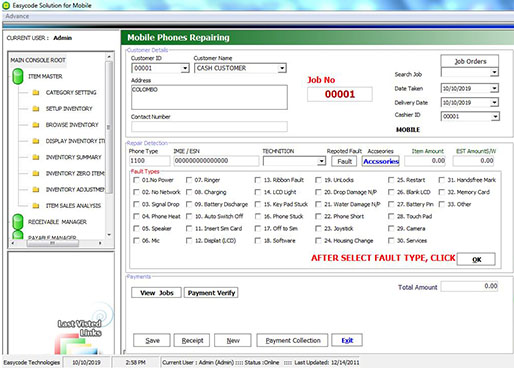Expand the Cashier ID dropdown
This screenshot has width=514, height=368.
click(495, 116)
